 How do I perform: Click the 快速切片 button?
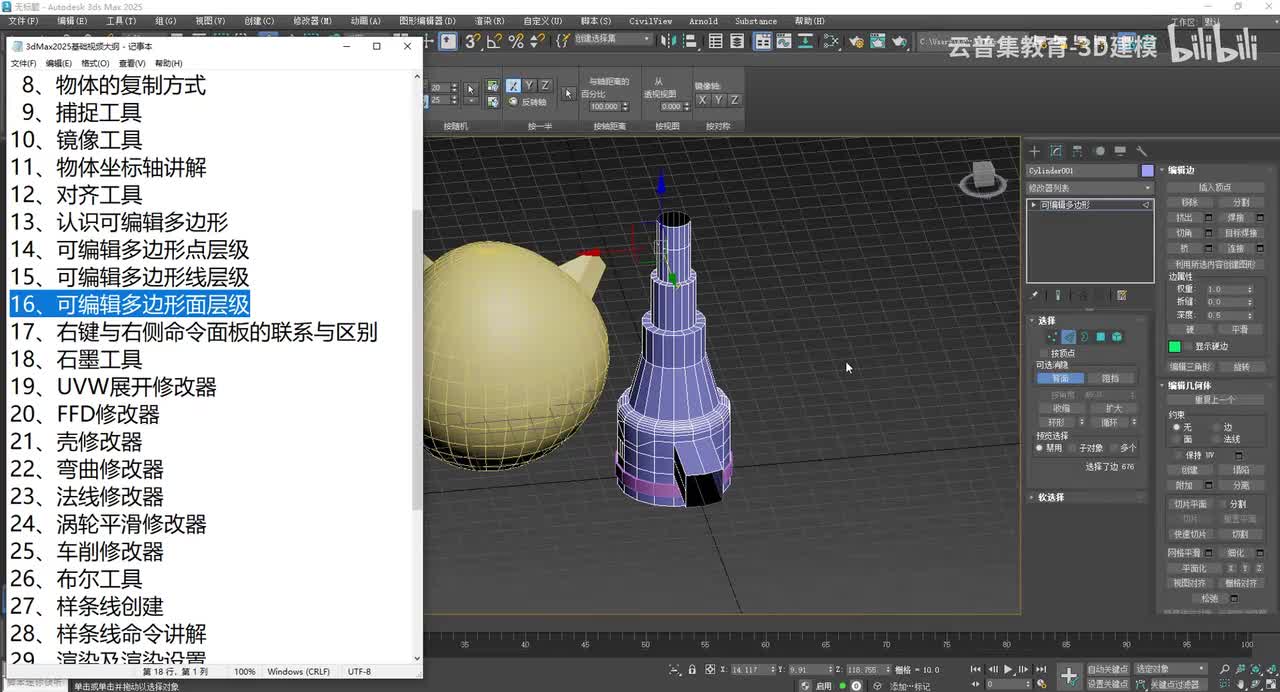pos(1188,534)
